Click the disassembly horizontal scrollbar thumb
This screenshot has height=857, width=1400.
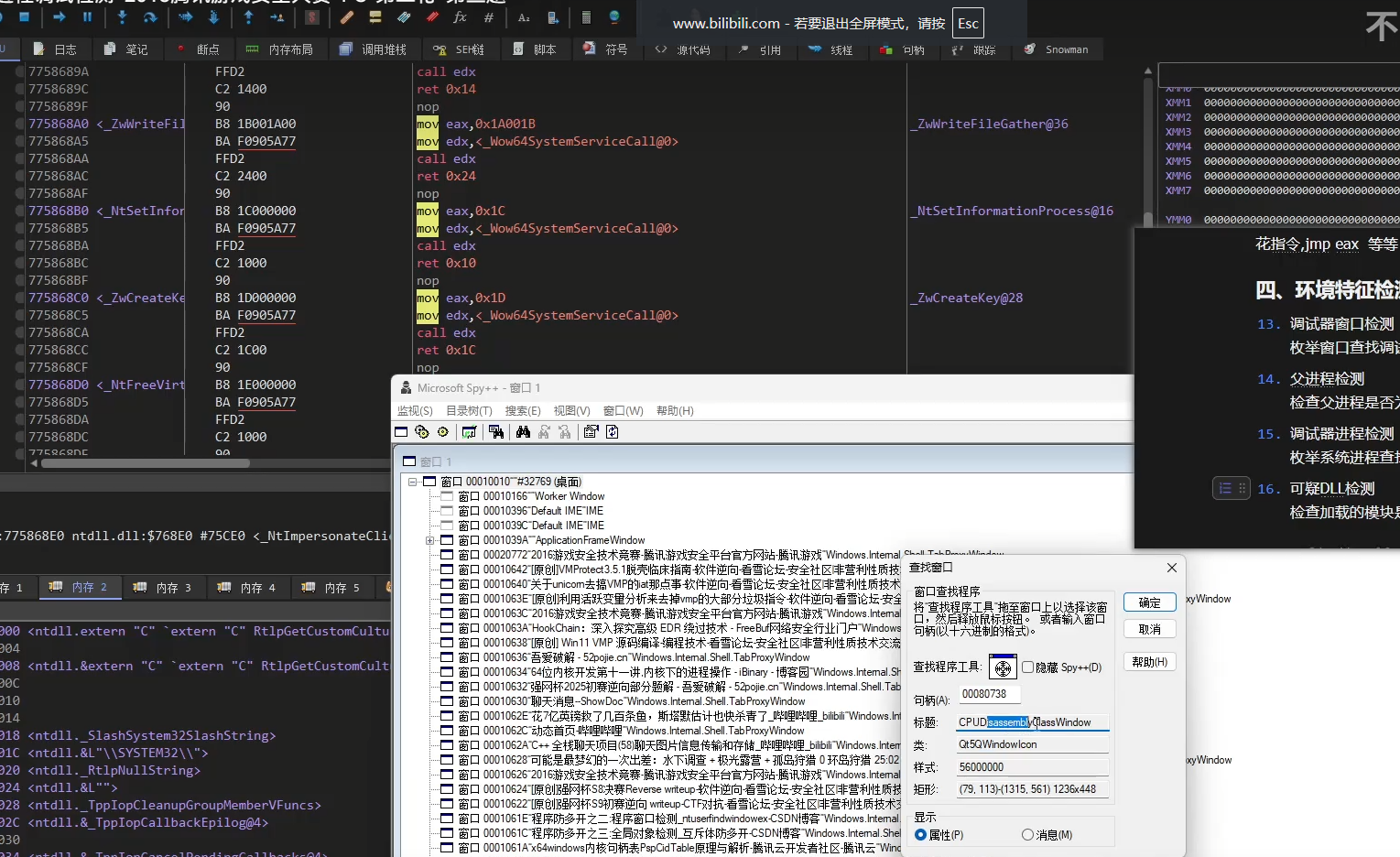(x=145, y=463)
